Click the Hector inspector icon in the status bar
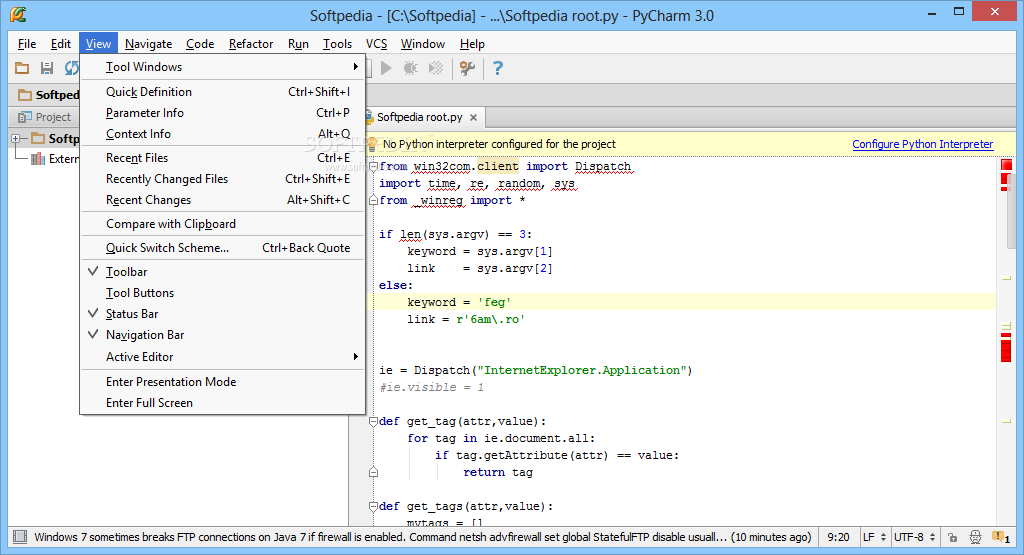This screenshot has height=555, width=1024. pos(975,537)
